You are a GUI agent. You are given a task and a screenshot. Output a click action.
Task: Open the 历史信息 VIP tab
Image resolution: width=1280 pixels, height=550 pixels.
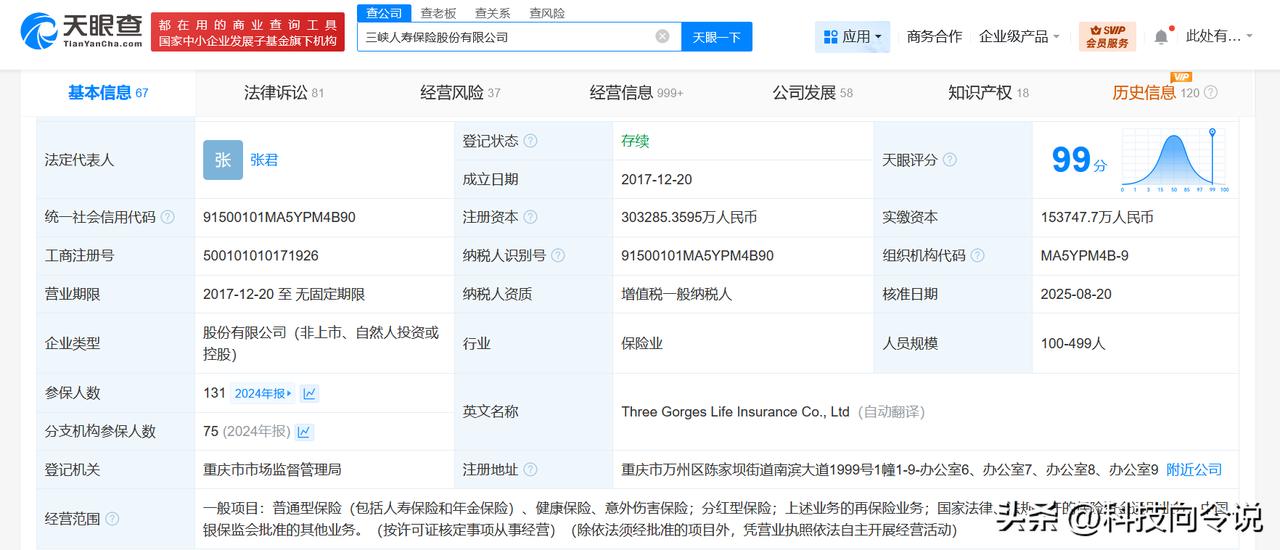click(x=1155, y=93)
